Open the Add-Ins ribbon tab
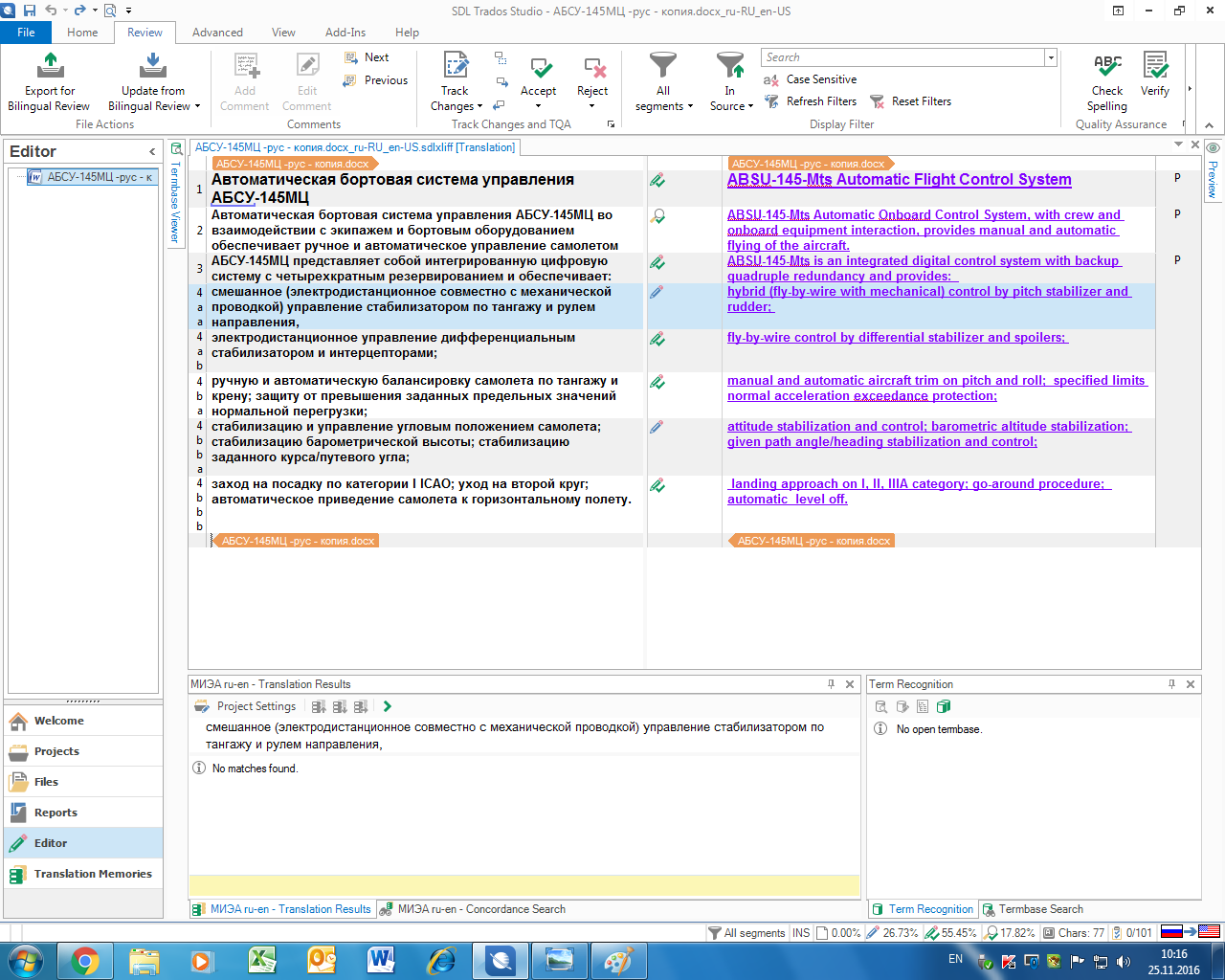Viewport: 1225px width, 980px height. pos(345,33)
